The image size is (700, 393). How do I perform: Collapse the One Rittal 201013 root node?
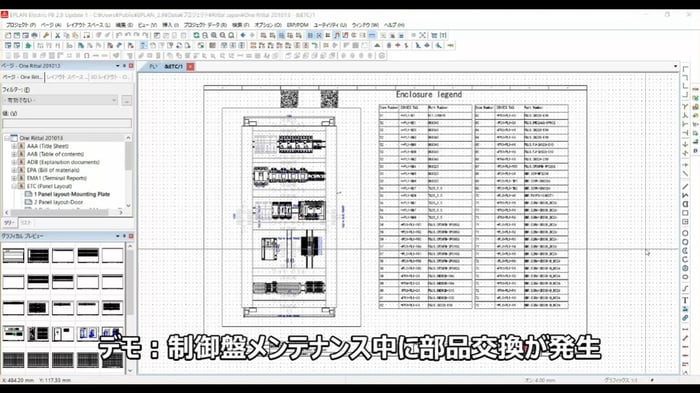tap(6, 138)
